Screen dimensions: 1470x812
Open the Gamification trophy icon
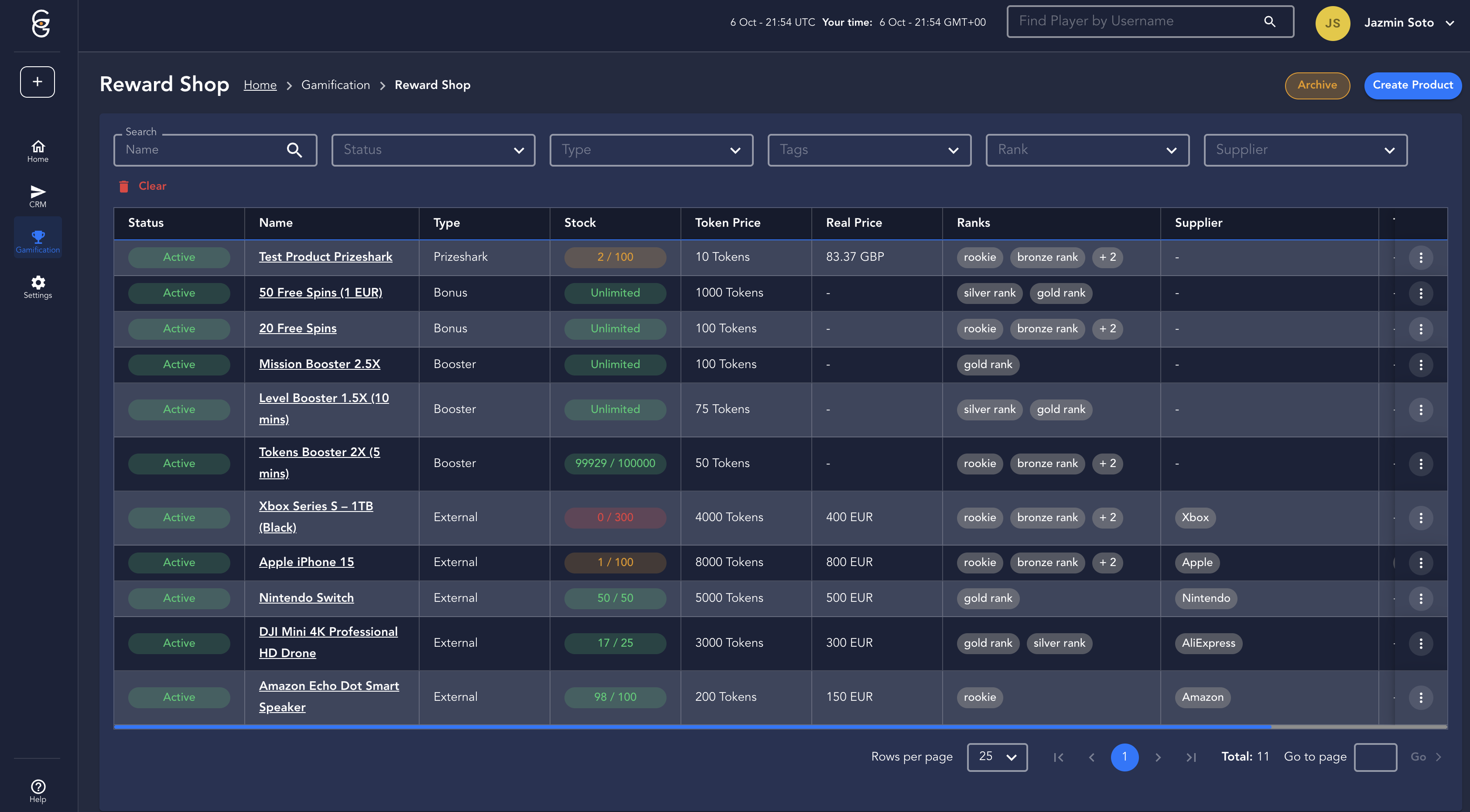(x=38, y=236)
